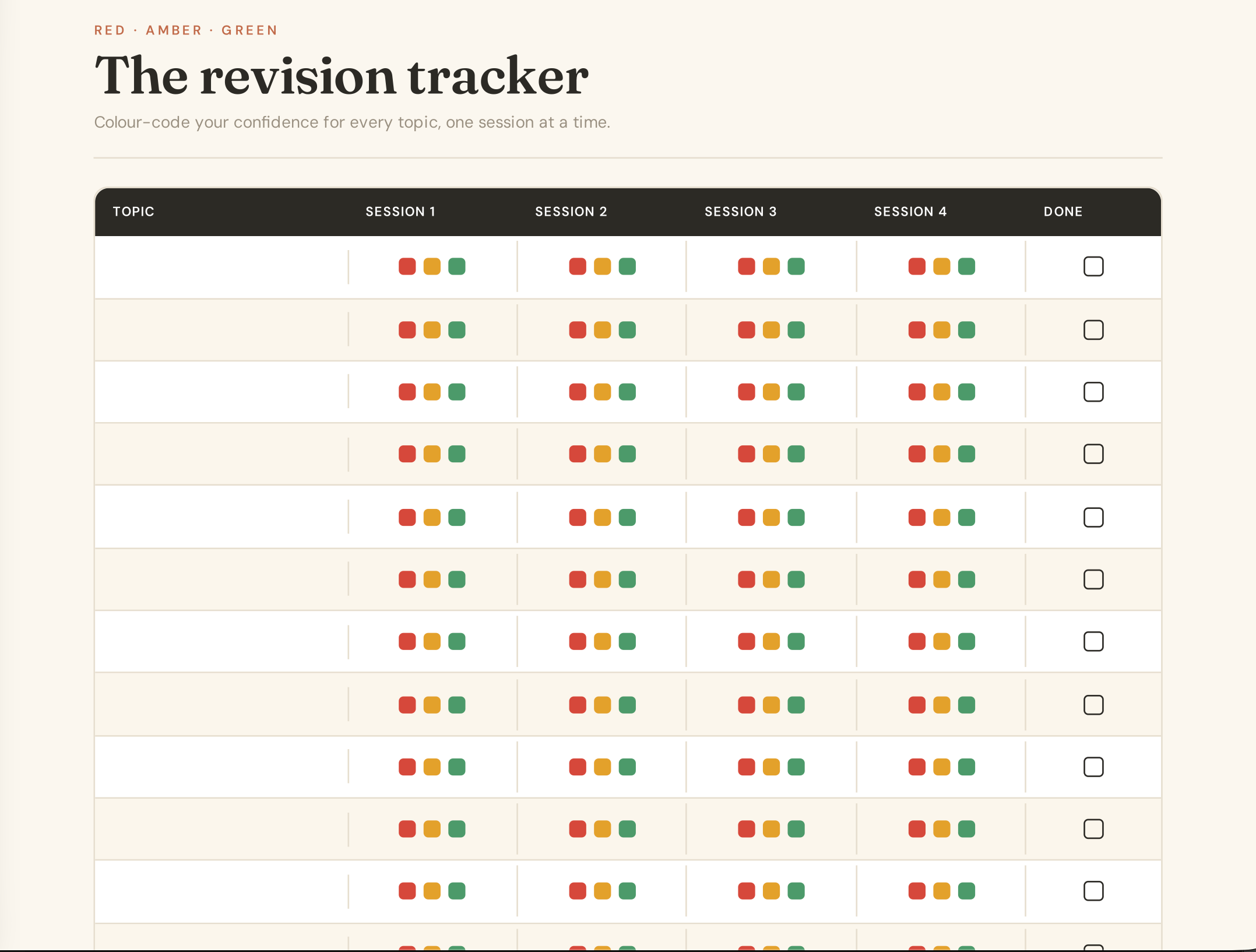
Task: Mark row 8 as done
Action: [x=1093, y=705]
